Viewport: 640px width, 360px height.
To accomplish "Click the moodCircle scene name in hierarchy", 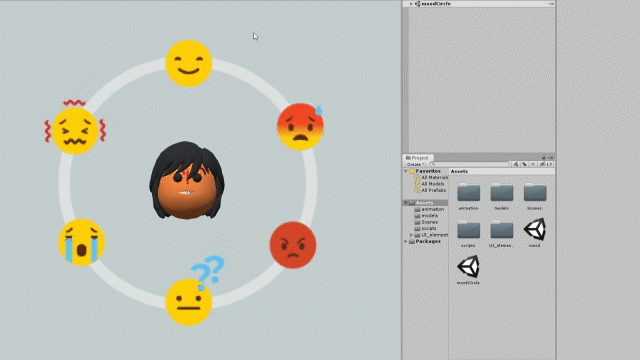I will pos(436,4).
